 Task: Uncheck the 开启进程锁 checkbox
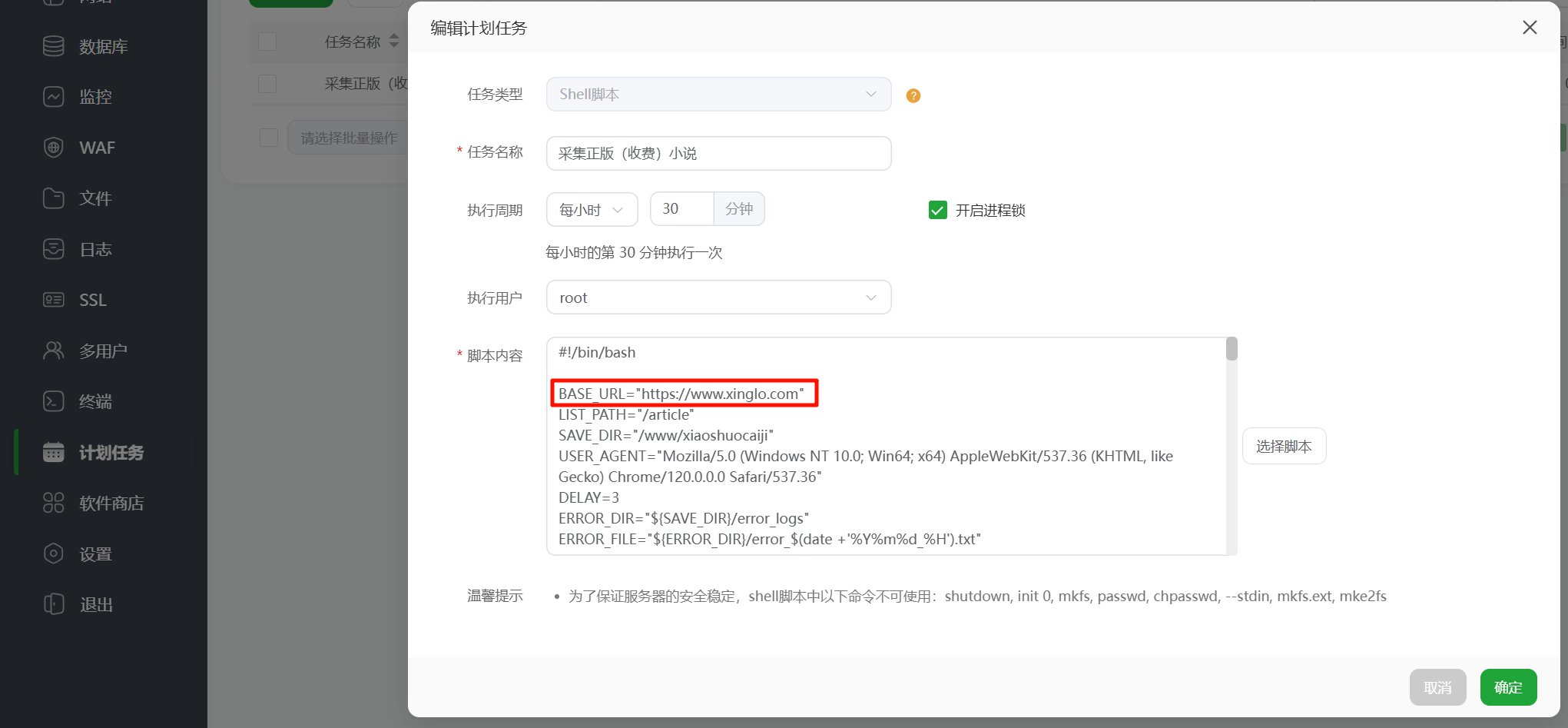tap(937, 210)
